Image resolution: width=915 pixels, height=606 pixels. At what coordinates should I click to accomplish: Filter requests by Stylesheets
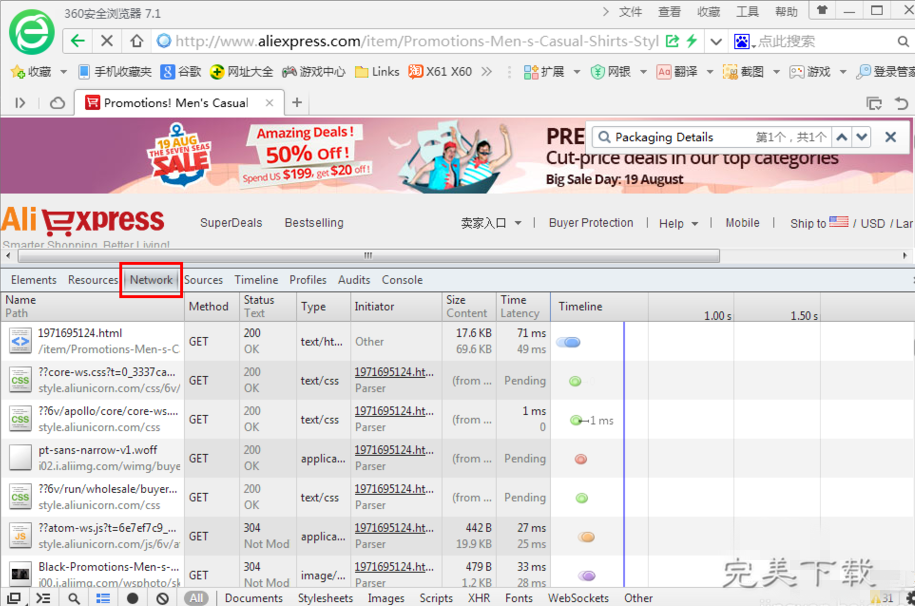click(325, 598)
